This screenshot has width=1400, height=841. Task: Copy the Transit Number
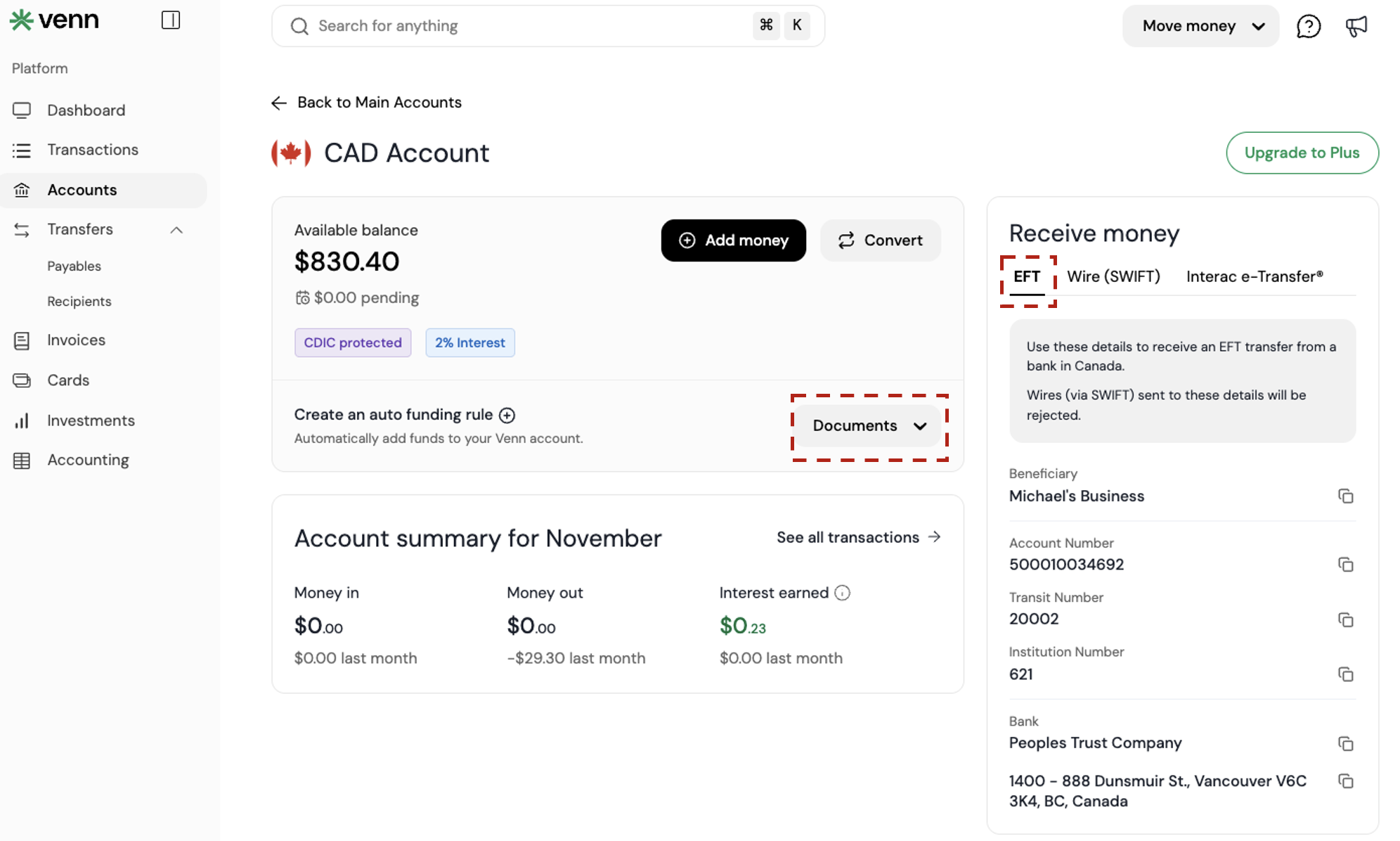coord(1345,619)
